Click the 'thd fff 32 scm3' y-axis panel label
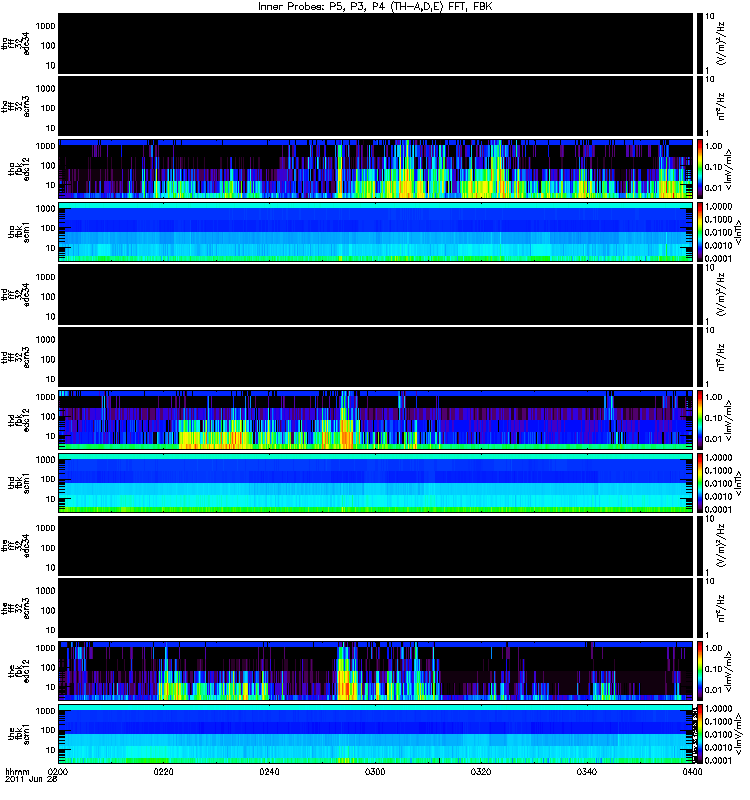The image size is (750, 800). point(16,357)
